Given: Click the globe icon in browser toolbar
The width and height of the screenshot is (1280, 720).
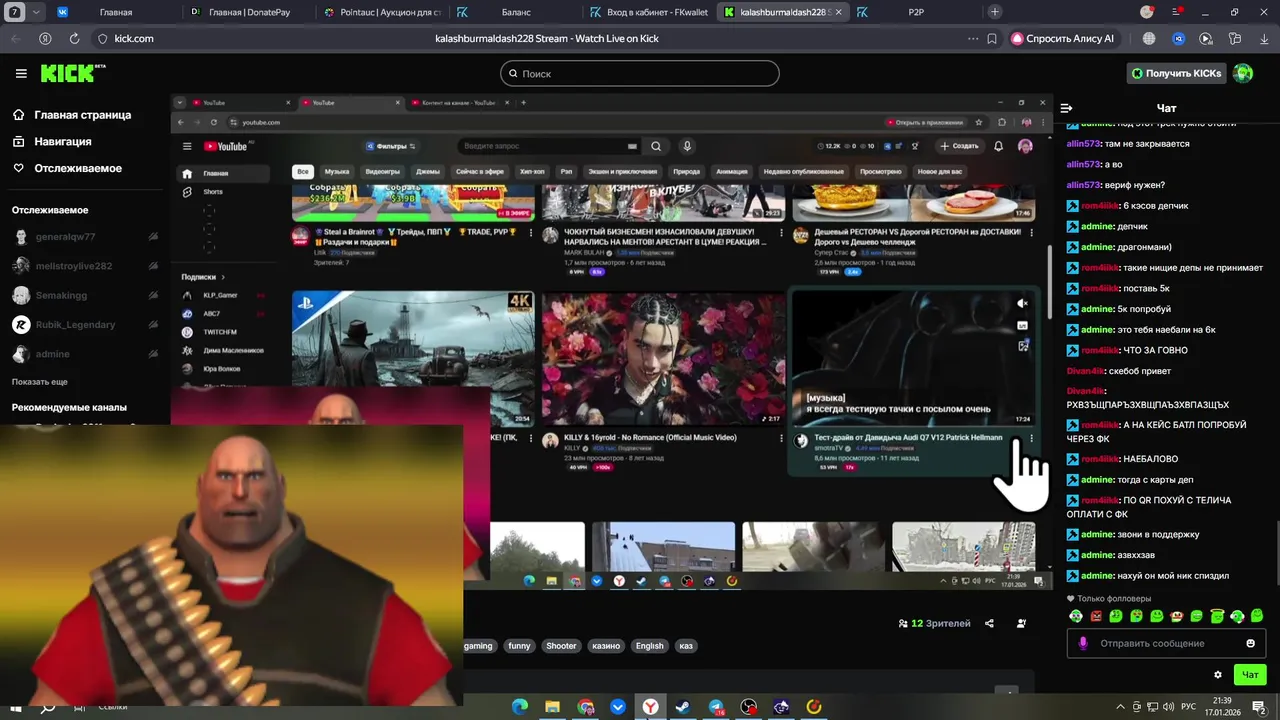Looking at the screenshot, I should 1149,38.
